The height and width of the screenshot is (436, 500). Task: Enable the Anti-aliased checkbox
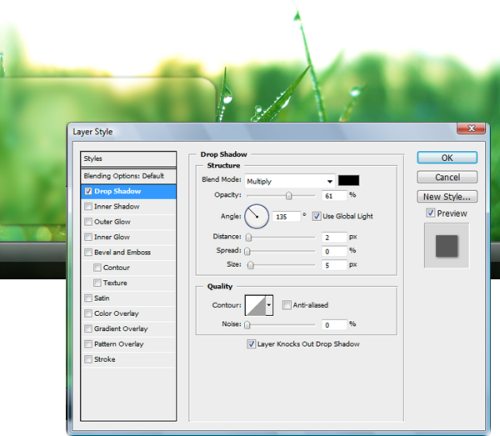tap(286, 305)
